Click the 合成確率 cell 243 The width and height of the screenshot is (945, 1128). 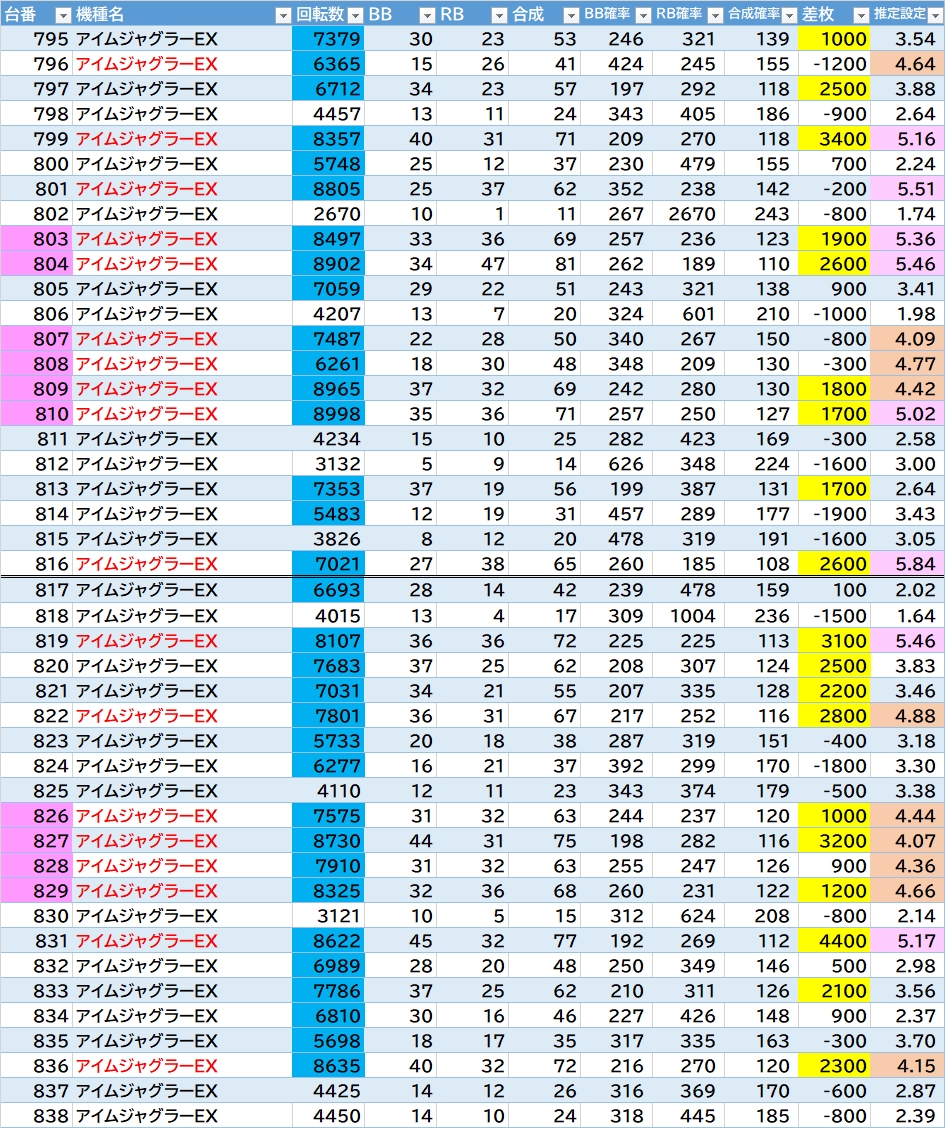click(x=761, y=214)
